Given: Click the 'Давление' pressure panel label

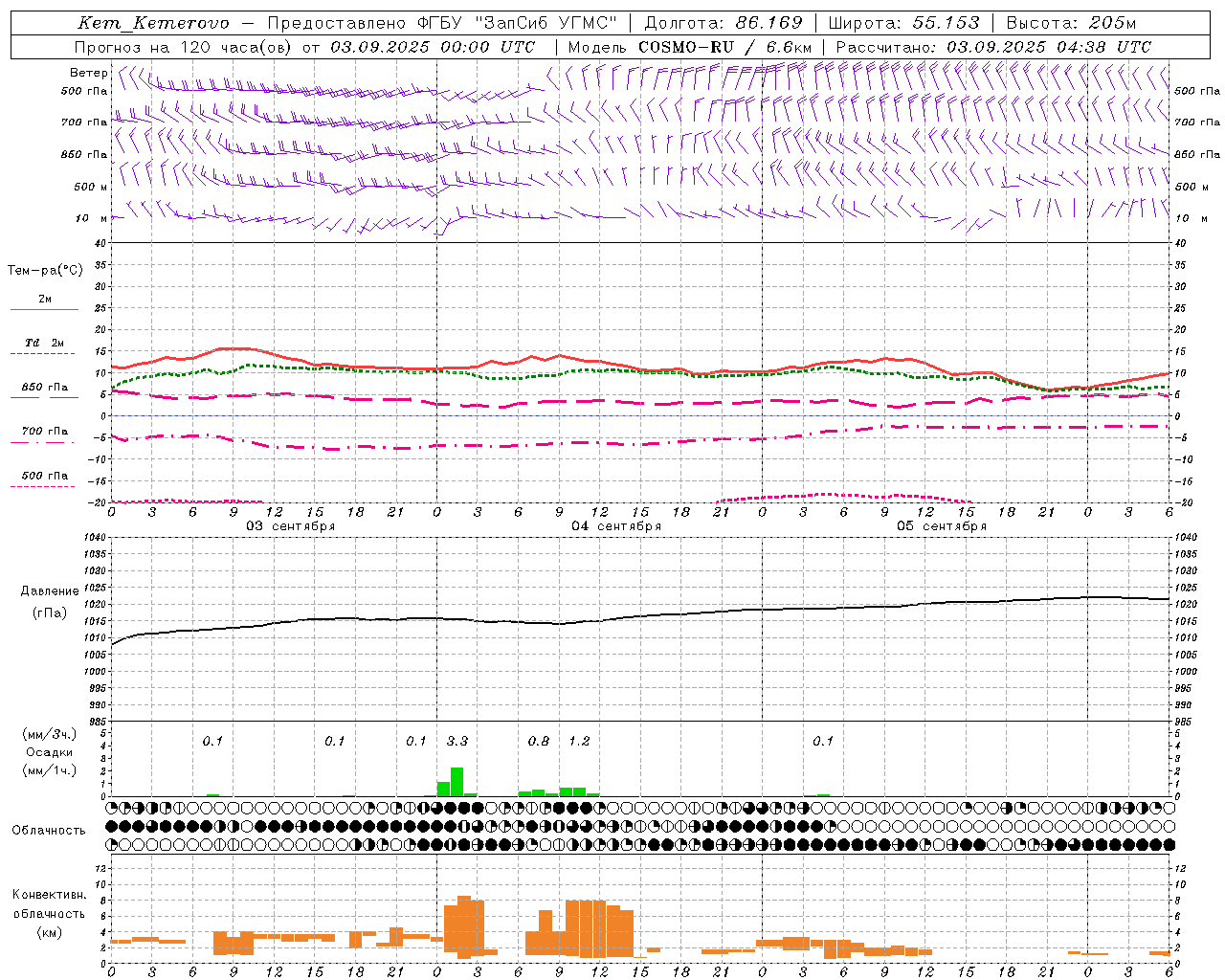Looking at the screenshot, I should point(50,591).
